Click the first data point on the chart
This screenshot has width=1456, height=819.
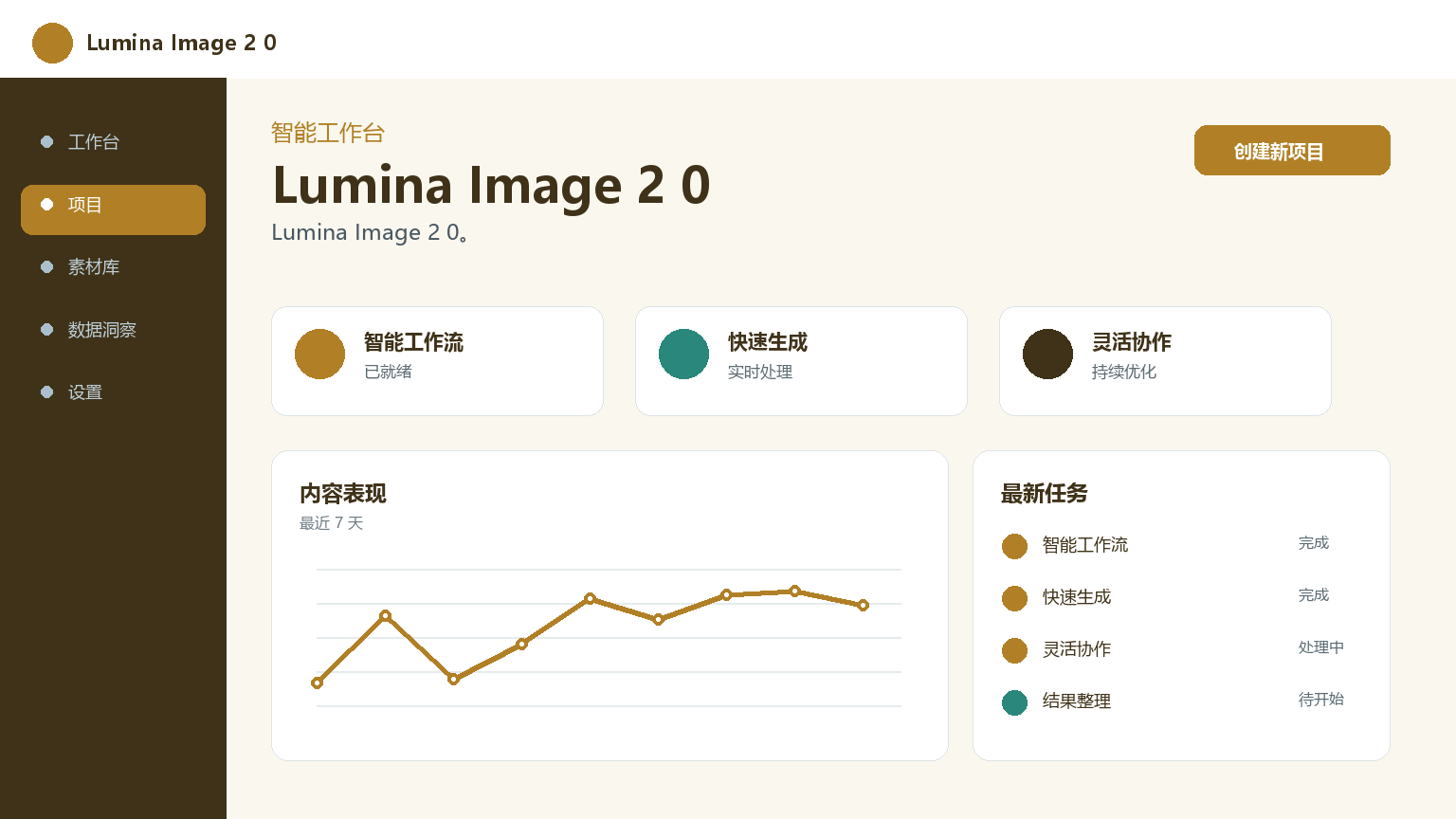tap(317, 682)
